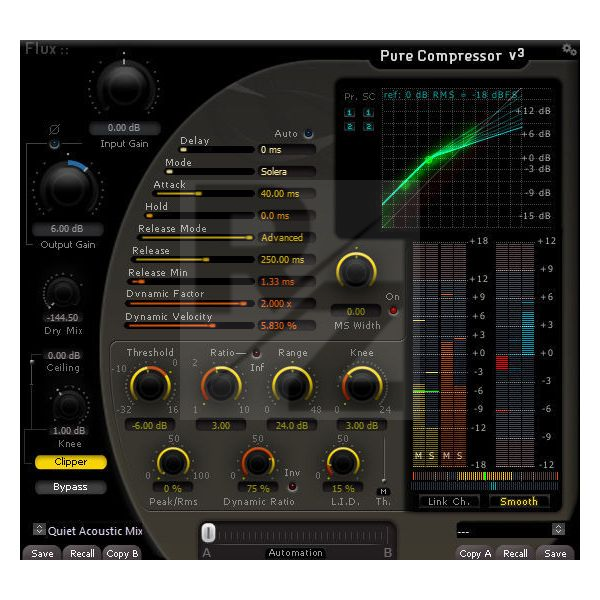Click the Ratio knob

(221, 386)
